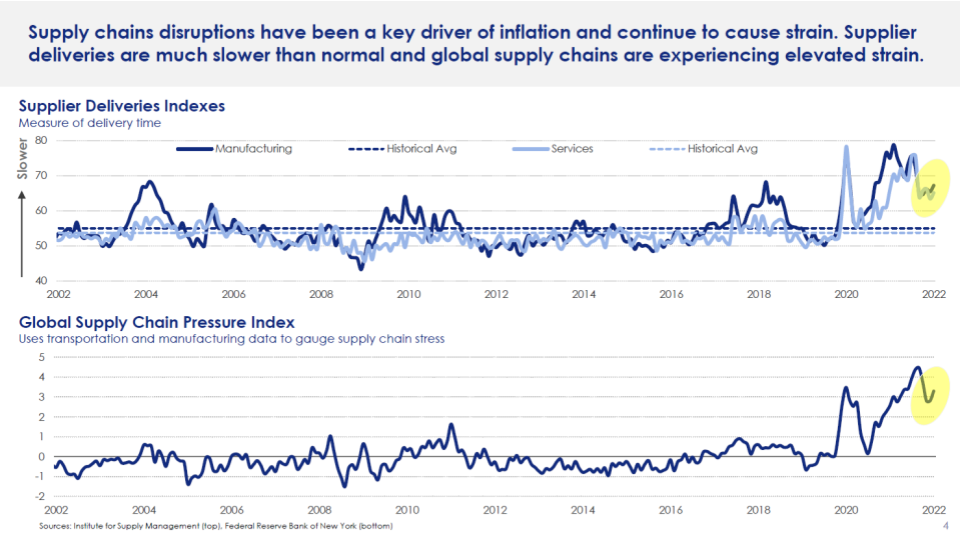Image resolution: width=960 pixels, height=540 pixels.
Task: Click the Global Supply Chain Pressure Index title
Action: [x=156, y=323]
